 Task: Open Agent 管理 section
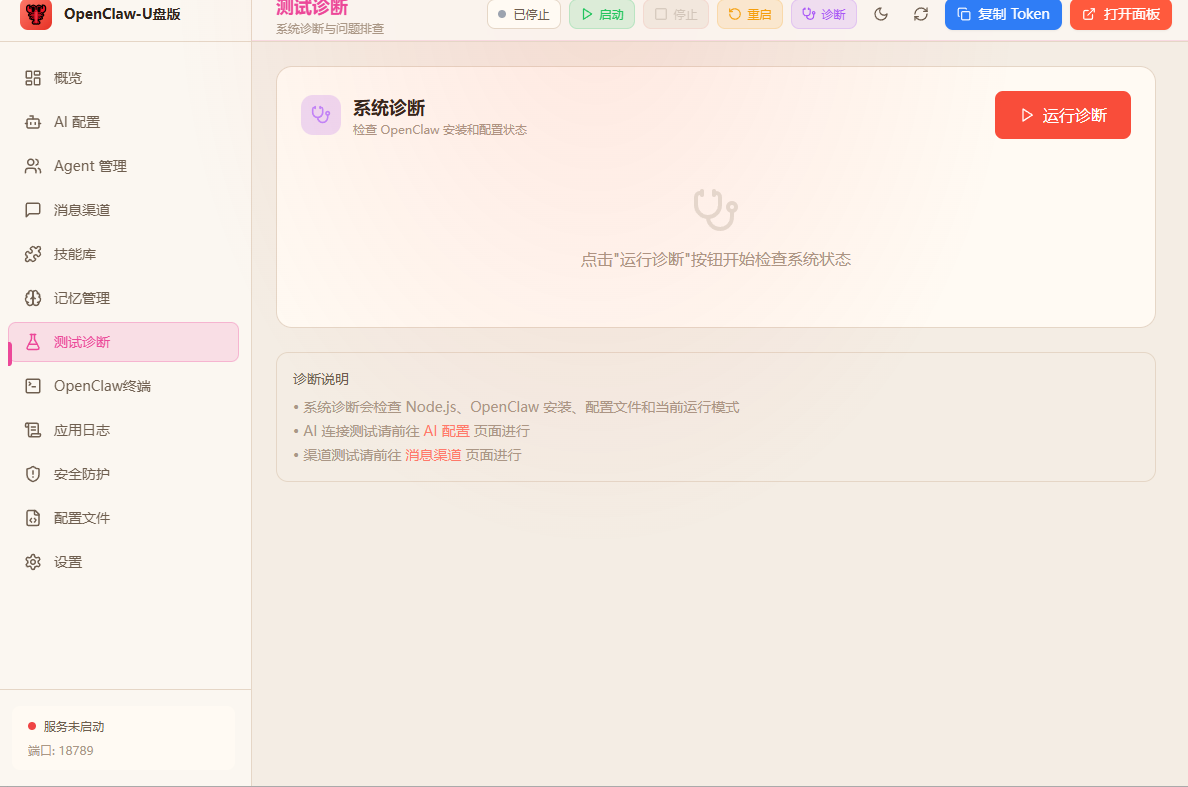point(123,166)
